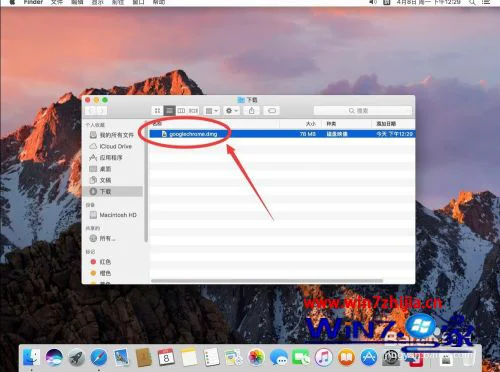
Task: Open the arrange items dropdown
Action: [212, 111]
